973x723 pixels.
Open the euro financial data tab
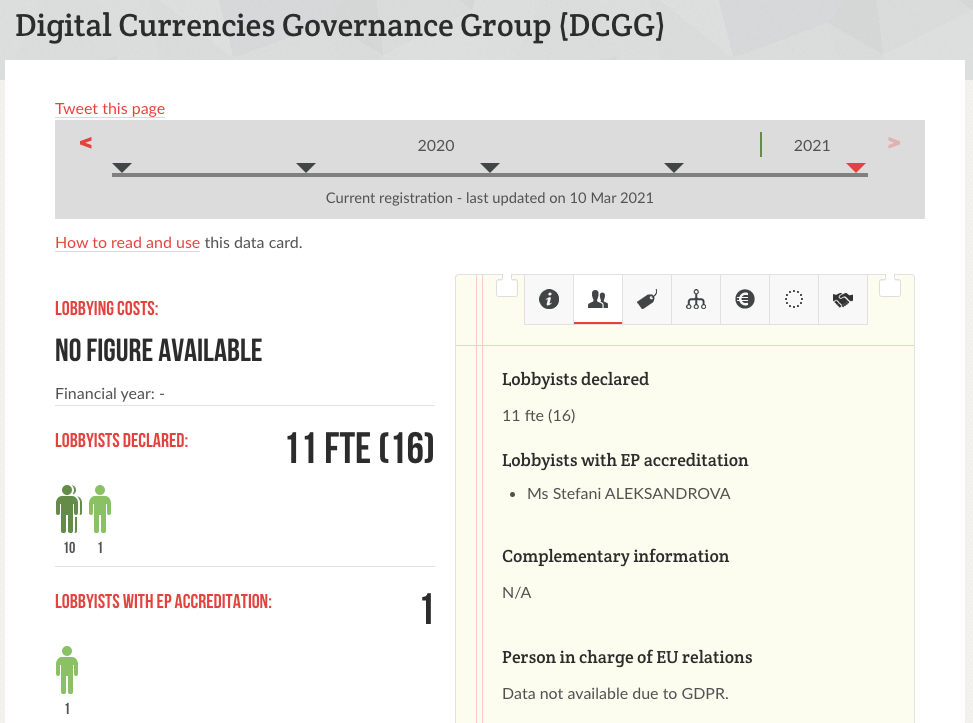[x=745, y=299]
